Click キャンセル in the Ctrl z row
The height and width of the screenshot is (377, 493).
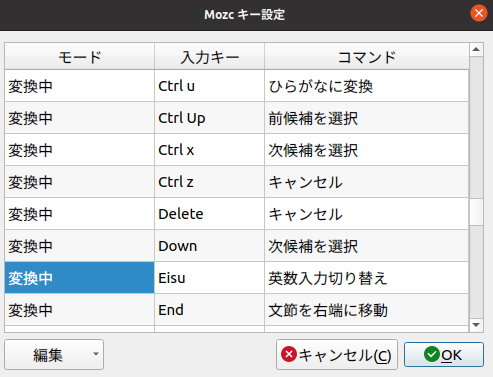coord(367,182)
